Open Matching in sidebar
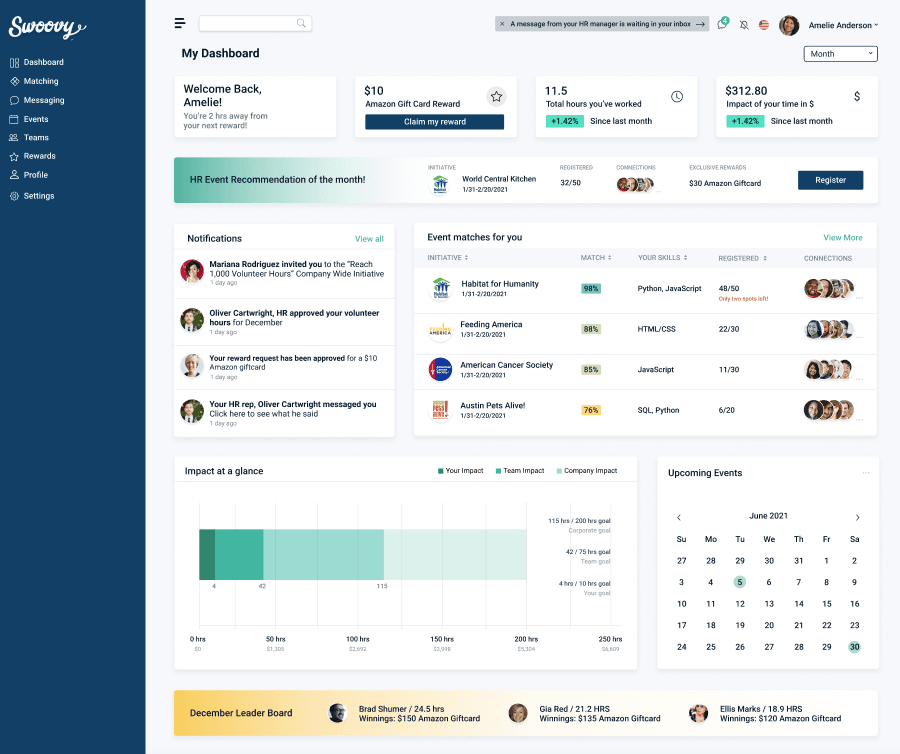The height and width of the screenshot is (754, 900). [x=34, y=81]
